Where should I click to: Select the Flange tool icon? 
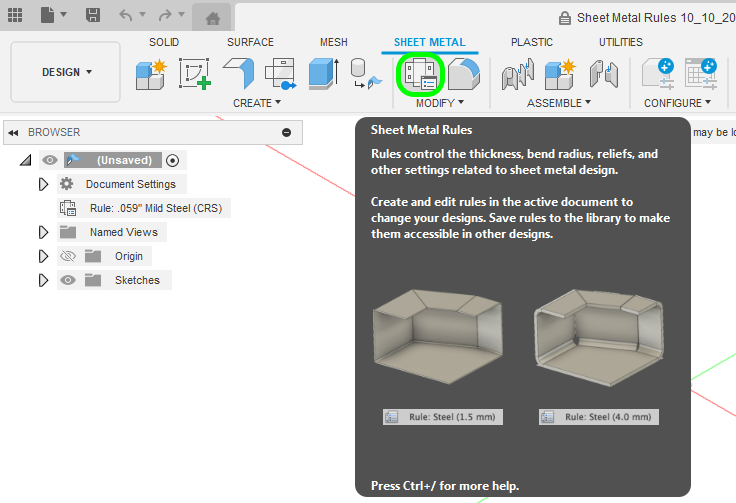(238, 74)
